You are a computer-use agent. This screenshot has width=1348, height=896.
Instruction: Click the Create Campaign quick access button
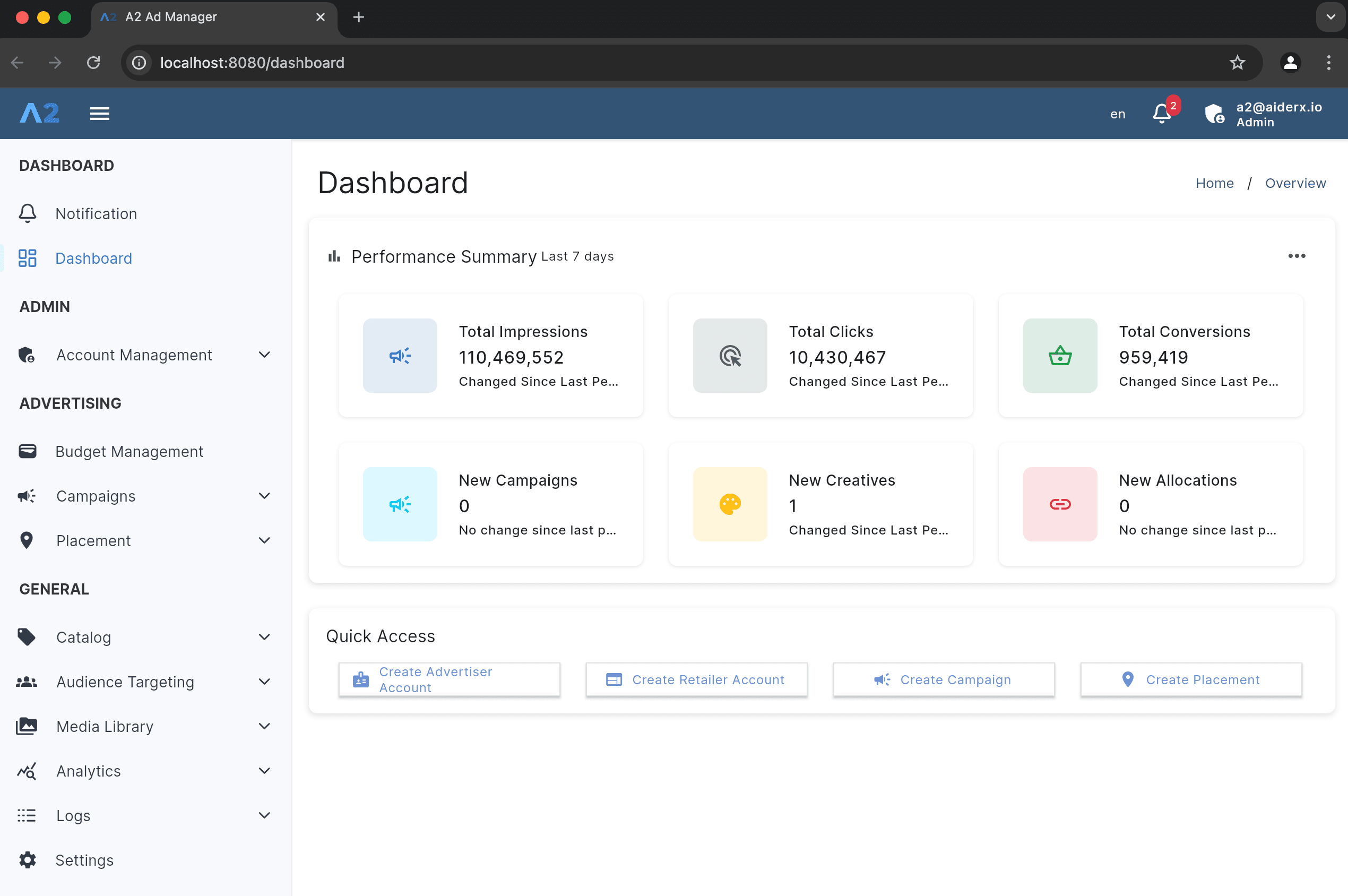tap(944, 679)
